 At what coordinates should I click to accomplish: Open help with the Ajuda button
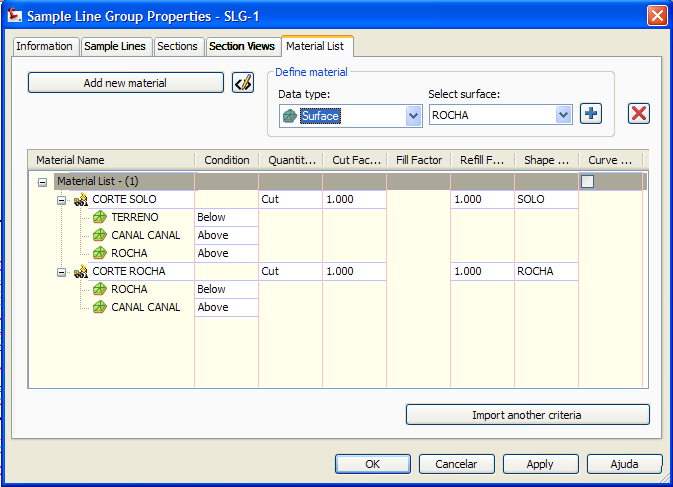click(624, 464)
